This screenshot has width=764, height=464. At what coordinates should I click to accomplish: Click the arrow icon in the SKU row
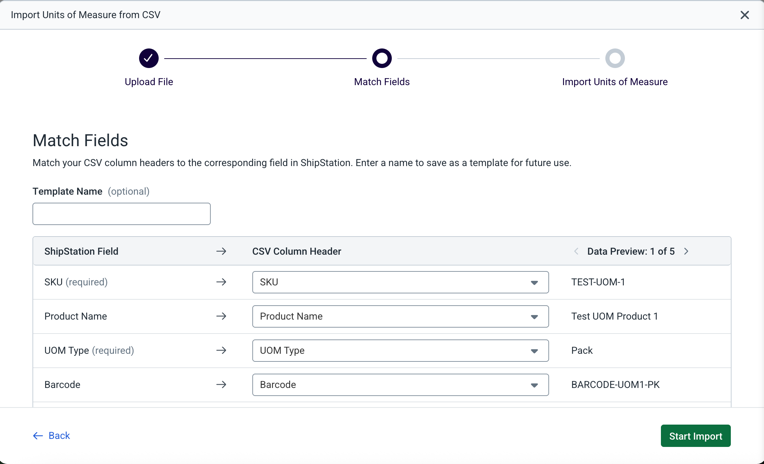[x=221, y=282]
